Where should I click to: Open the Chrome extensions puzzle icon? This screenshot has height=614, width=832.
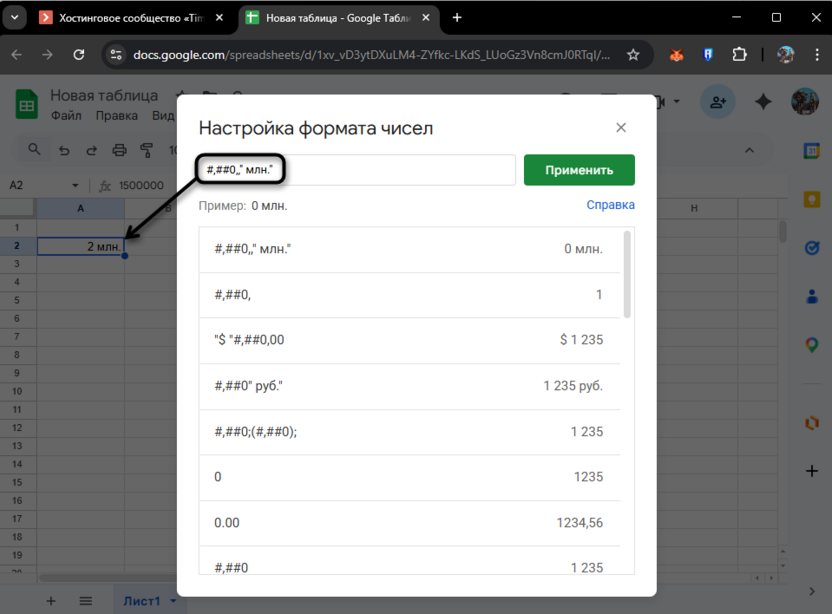tap(740, 55)
